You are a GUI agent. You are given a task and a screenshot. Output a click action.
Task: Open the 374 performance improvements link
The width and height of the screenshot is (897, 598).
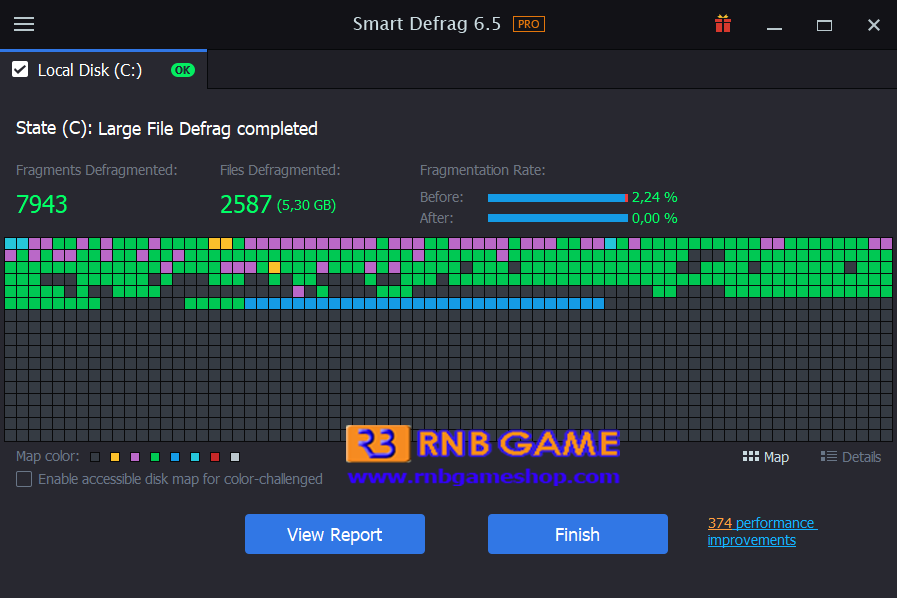tap(762, 532)
